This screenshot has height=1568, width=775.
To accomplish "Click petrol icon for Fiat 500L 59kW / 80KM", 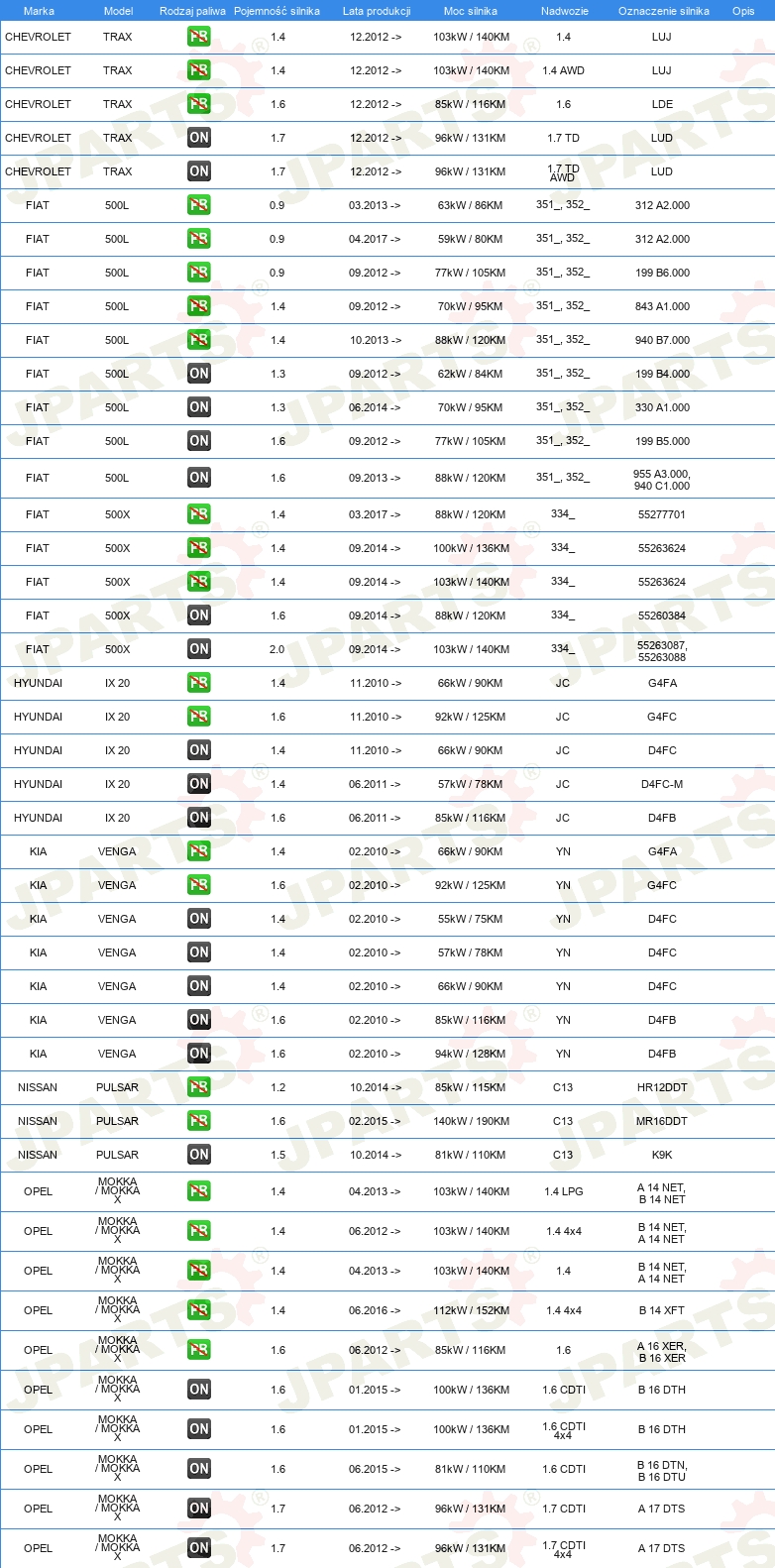I will (199, 239).
